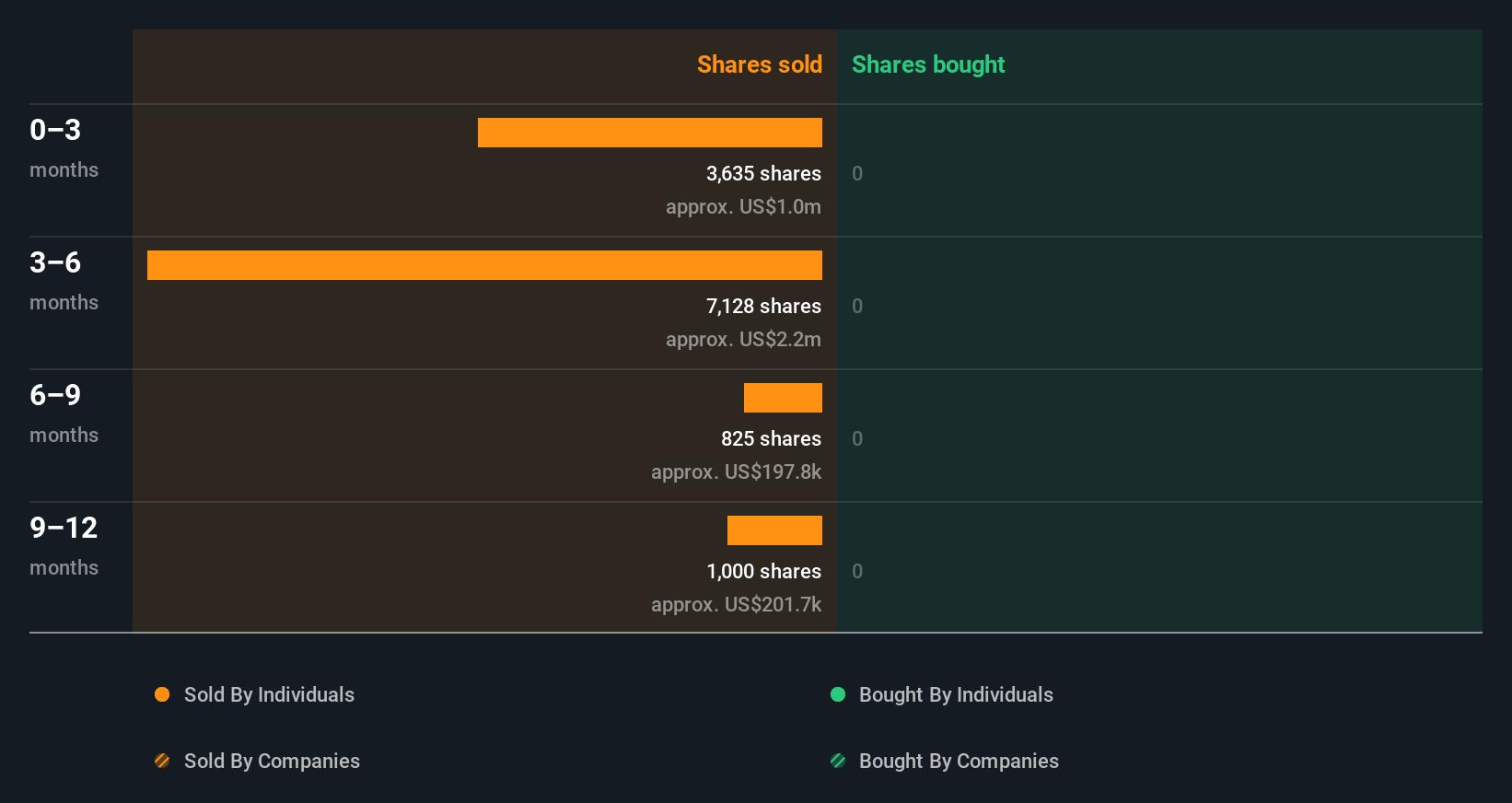The image size is (1512, 803).
Task: Click the approx. US$1.0m value
Action: (743, 206)
